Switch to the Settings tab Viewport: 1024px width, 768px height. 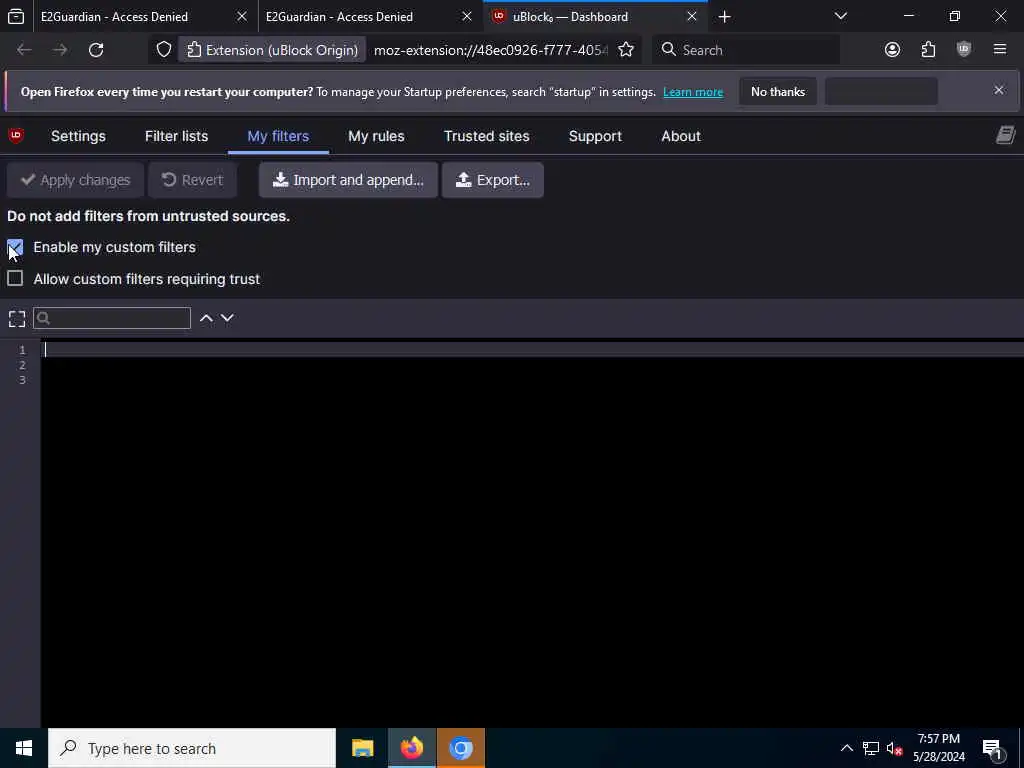point(78,136)
